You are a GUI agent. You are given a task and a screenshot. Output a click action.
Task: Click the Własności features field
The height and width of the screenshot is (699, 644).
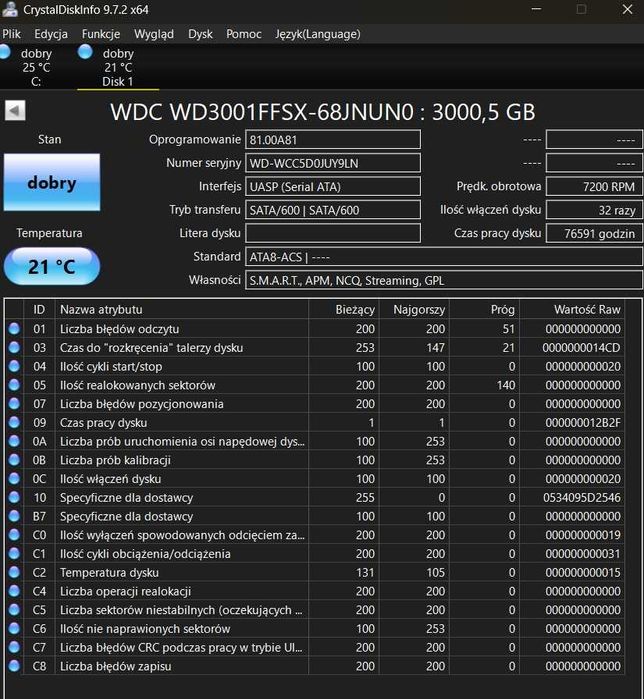tap(443, 280)
